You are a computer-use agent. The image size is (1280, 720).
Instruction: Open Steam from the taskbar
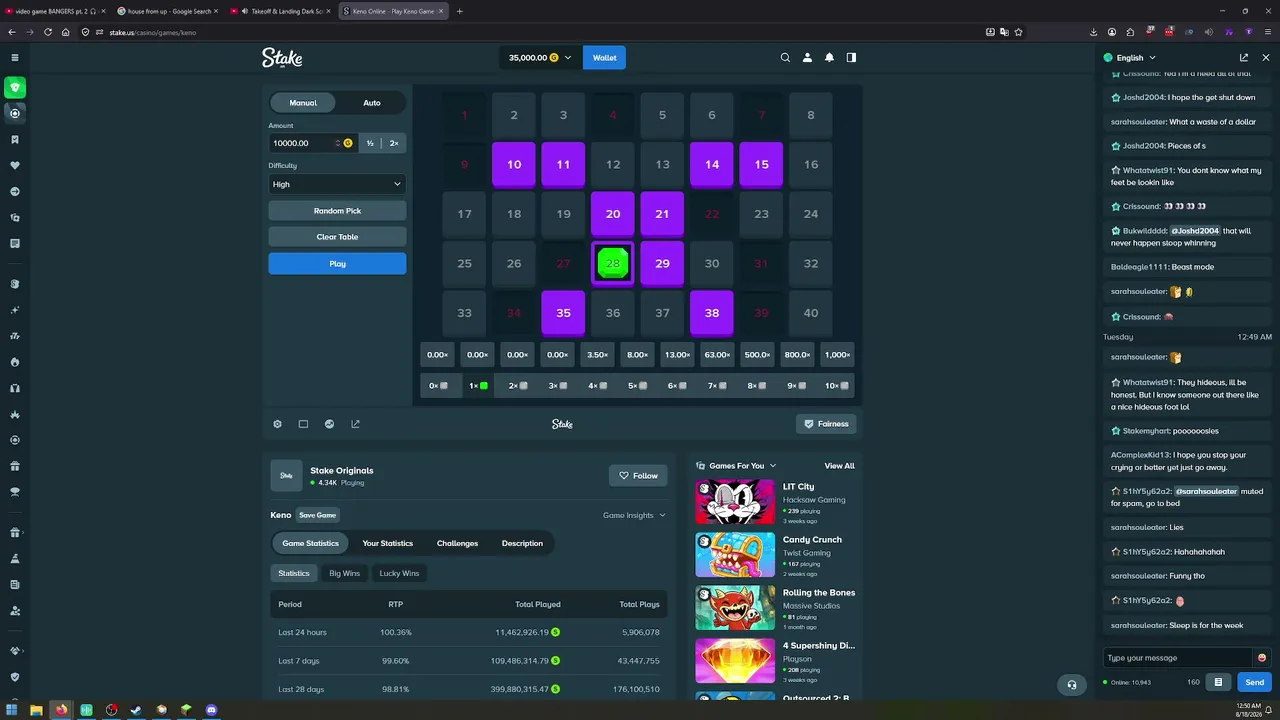pos(136,710)
